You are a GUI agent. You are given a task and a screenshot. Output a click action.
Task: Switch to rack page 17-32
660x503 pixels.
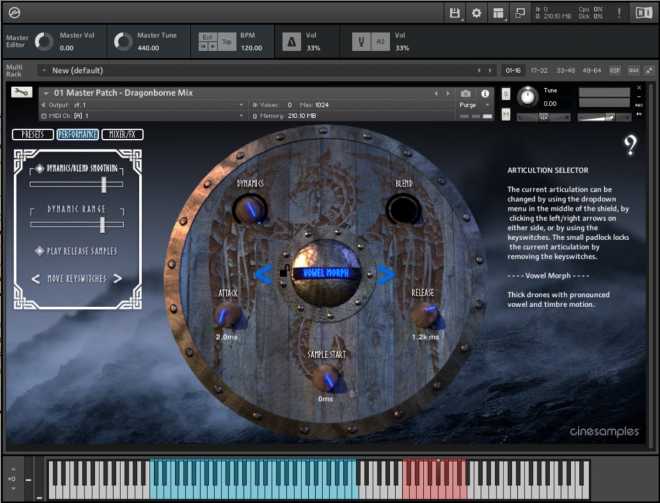[x=539, y=70]
